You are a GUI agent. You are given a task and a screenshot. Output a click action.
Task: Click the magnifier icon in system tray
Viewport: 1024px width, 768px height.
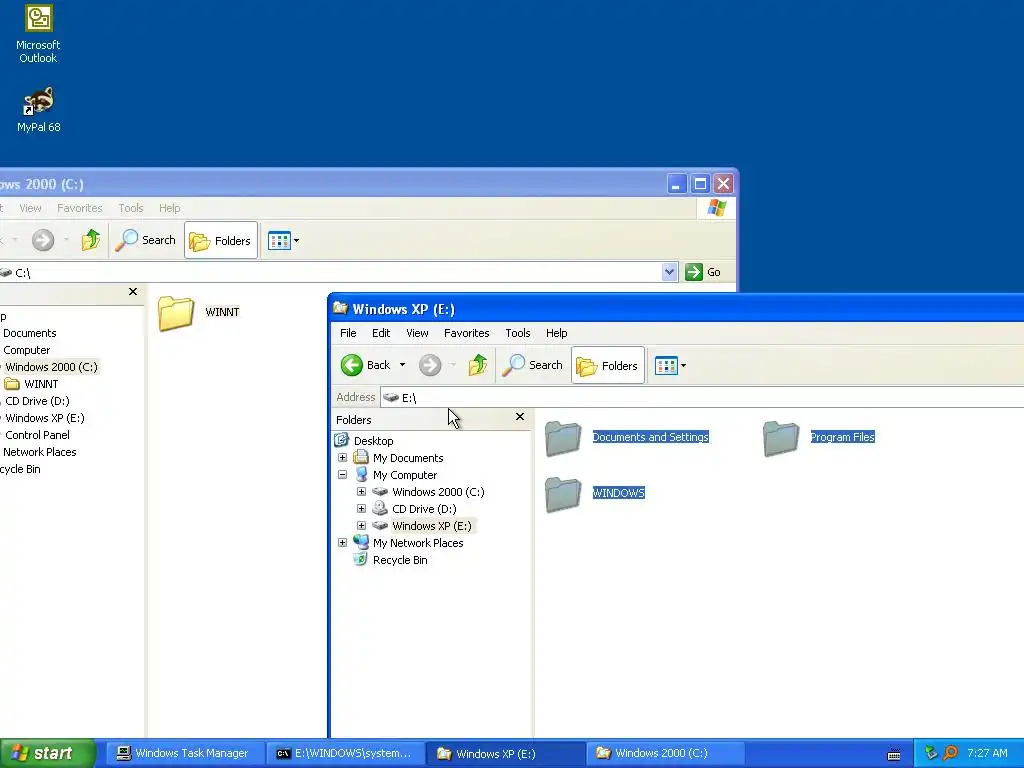pyautogui.click(x=950, y=753)
